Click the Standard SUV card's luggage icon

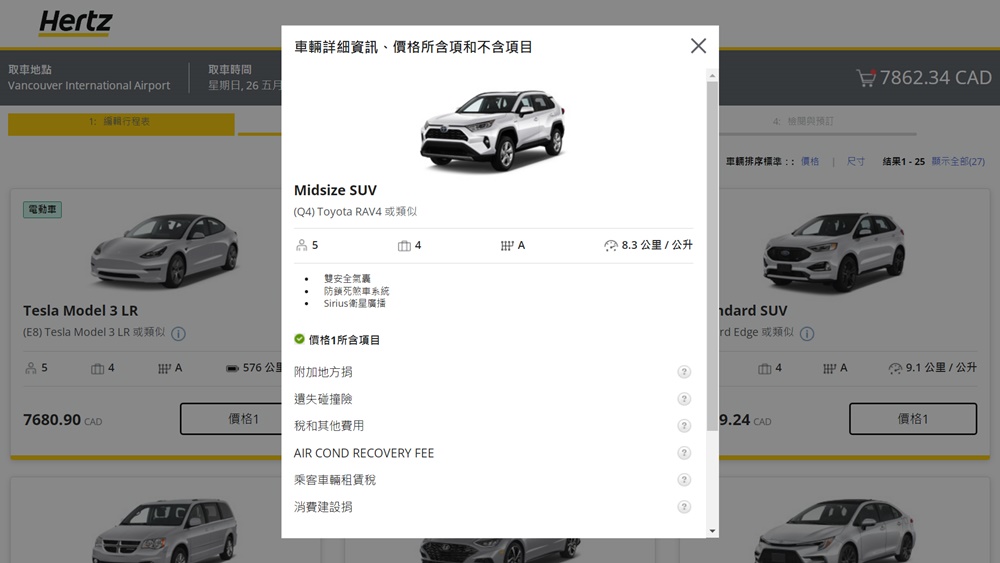click(x=765, y=368)
